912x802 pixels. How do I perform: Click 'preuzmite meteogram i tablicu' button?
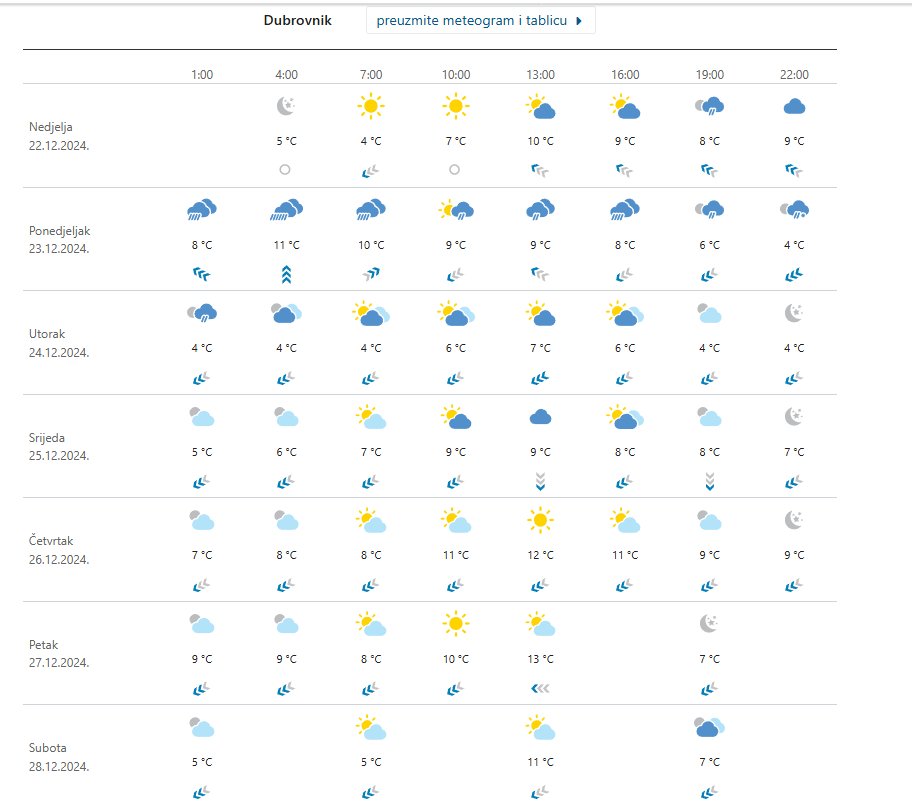(x=480, y=20)
